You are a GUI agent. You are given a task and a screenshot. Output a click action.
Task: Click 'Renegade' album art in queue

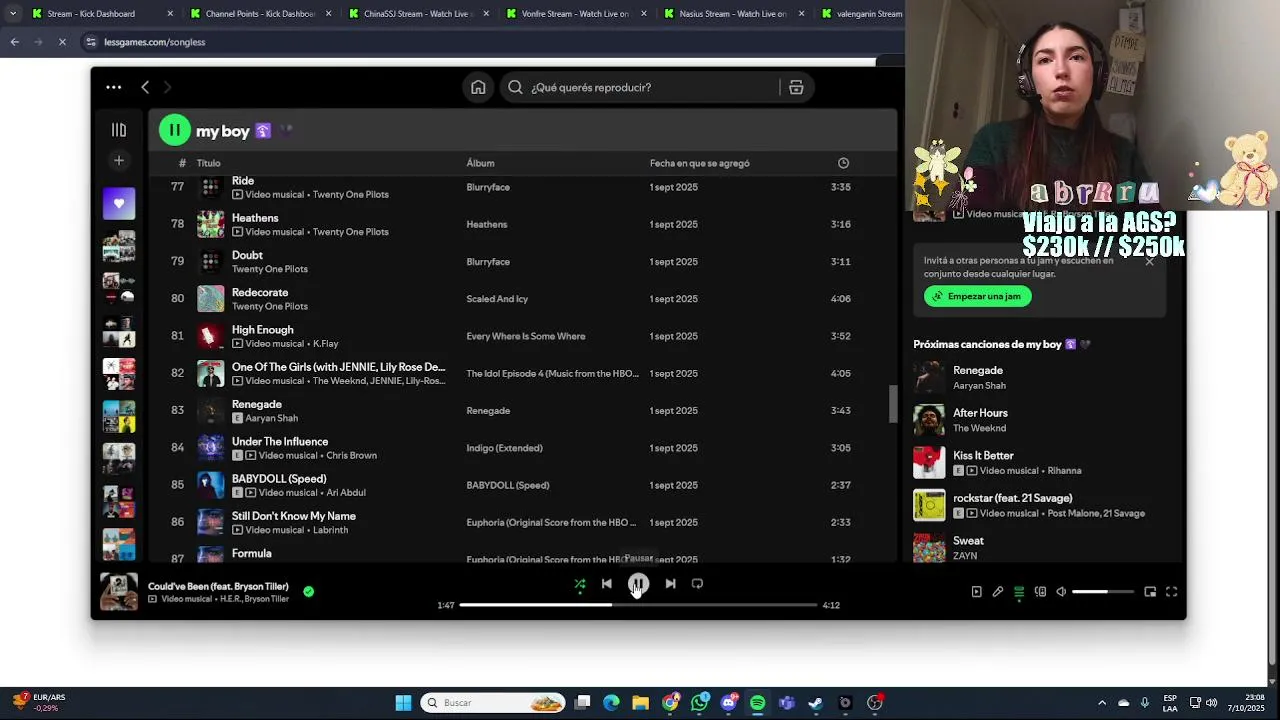point(929,377)
